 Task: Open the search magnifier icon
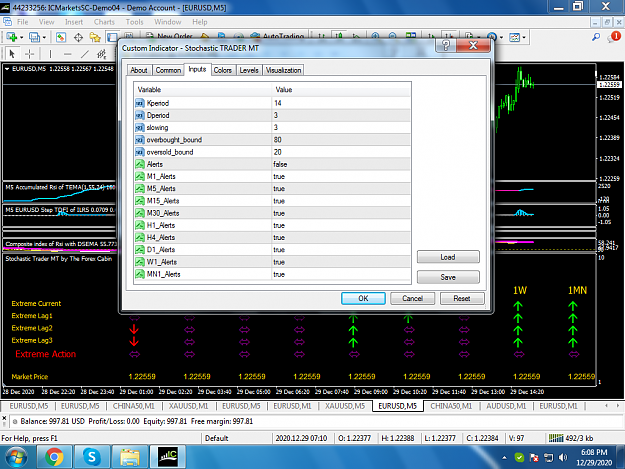(x=596, y=37)
